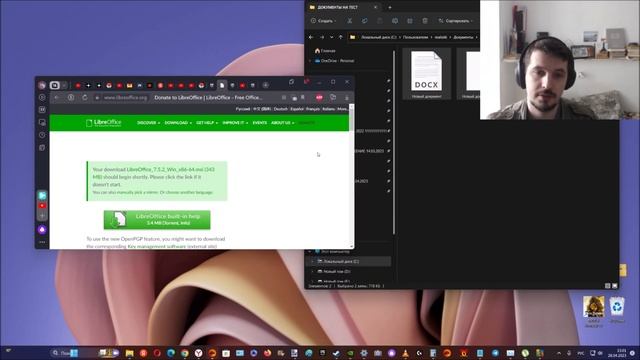Switch site language to Italiano

click(x=329, y=109)
